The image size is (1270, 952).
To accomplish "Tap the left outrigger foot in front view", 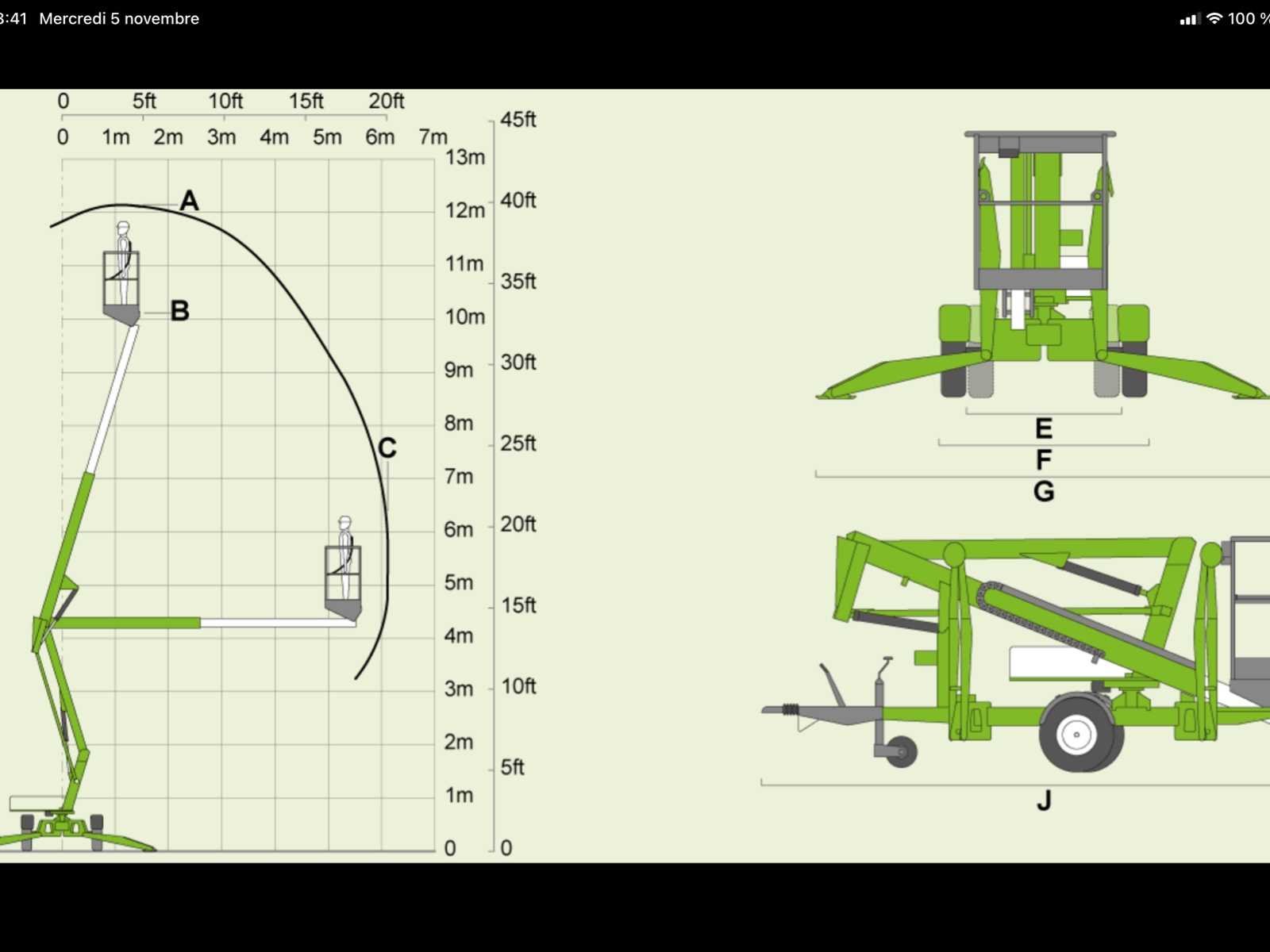I will pos(836,393).
